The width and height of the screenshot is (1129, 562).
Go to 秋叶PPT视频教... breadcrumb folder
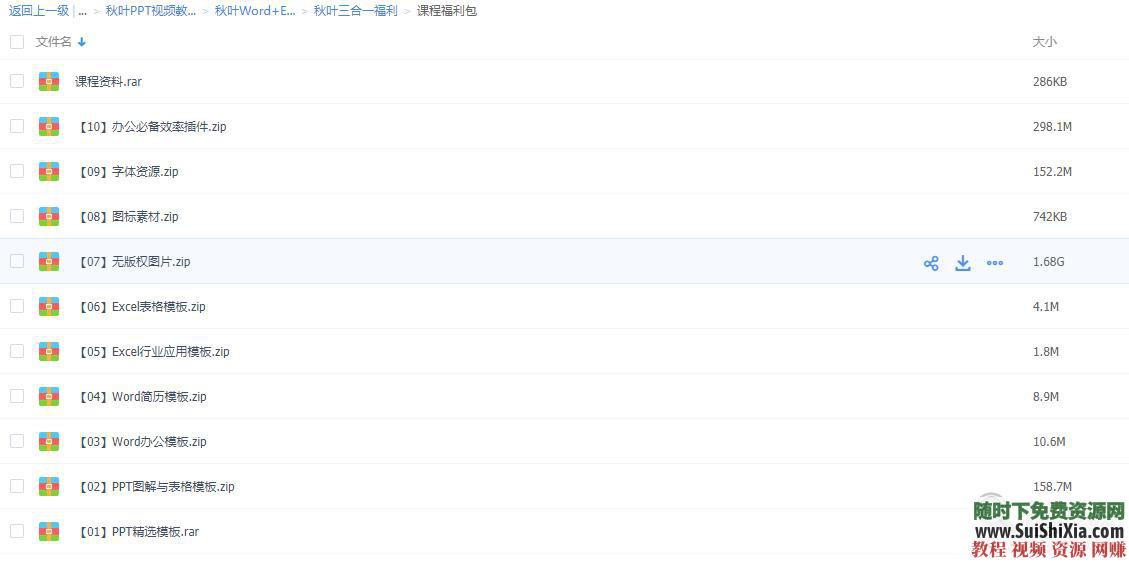click(151, 11)
